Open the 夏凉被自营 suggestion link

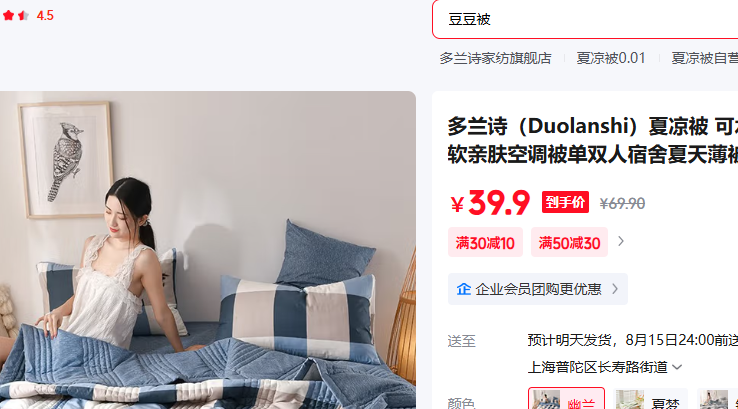pyautogui.click(x=704, y=58)
